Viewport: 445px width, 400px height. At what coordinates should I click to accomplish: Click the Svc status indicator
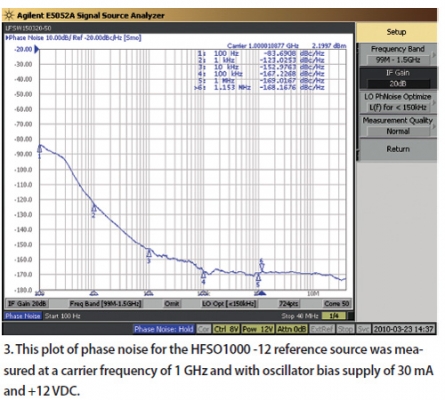coord(363,329)
